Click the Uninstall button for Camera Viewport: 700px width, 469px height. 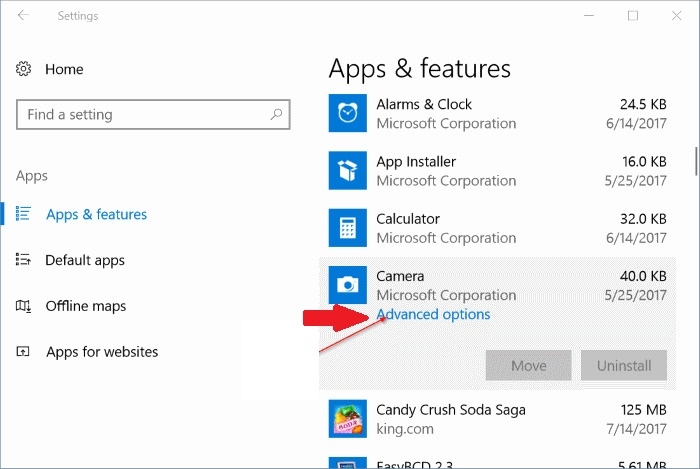click(624, 365)
